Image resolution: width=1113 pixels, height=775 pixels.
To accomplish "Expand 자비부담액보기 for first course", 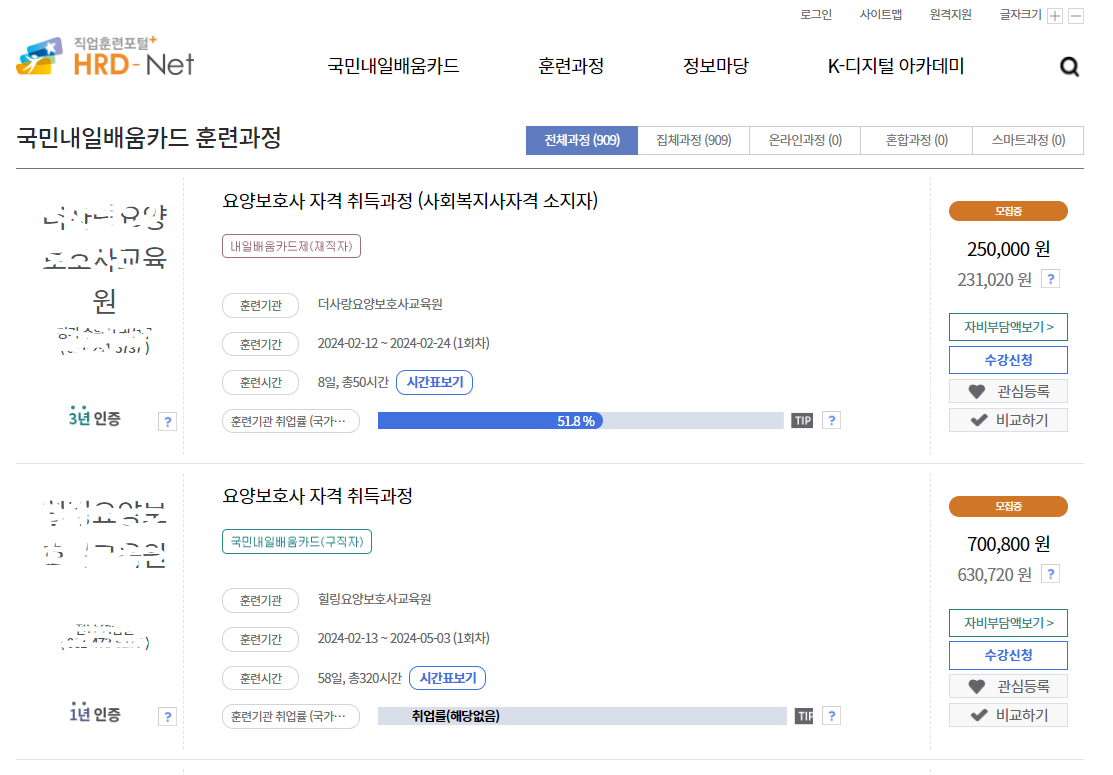I will 1007,327.
